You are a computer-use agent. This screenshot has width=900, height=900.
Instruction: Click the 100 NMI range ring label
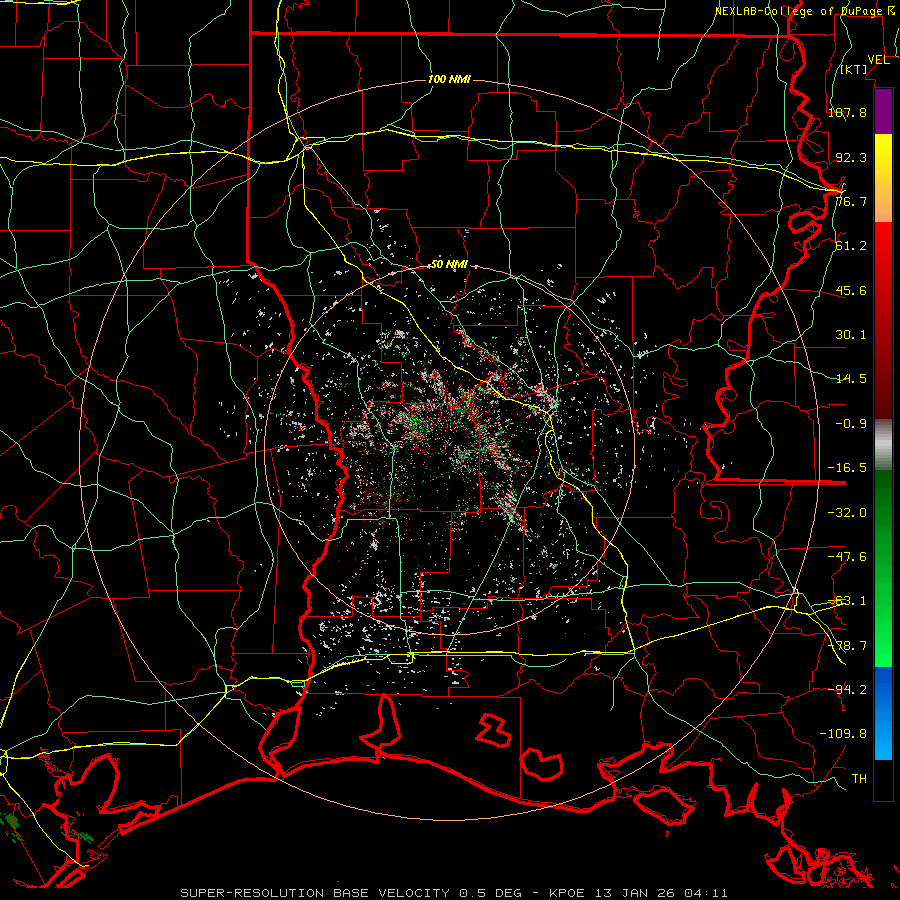[x=449, y=79]
